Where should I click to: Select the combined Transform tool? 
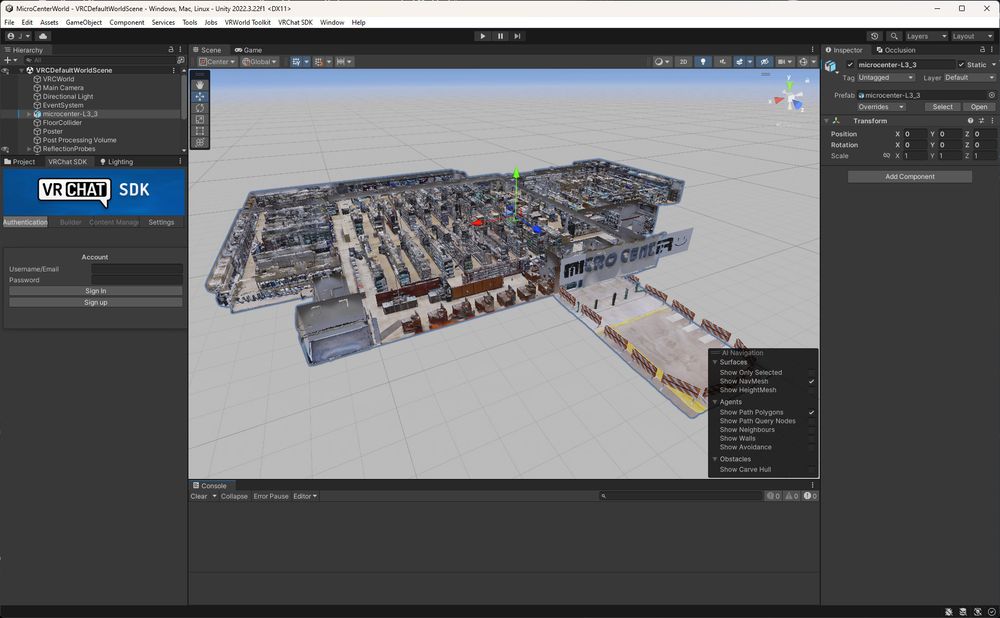click(x=200, y=142)
